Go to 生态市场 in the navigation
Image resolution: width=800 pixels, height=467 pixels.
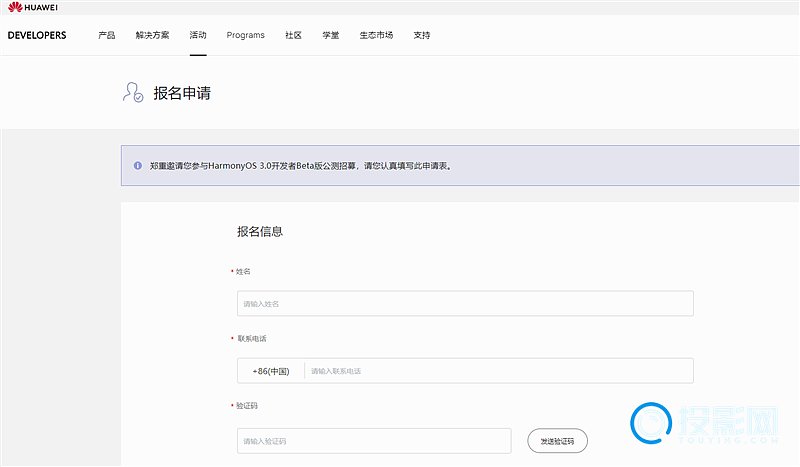coord(376,35)
